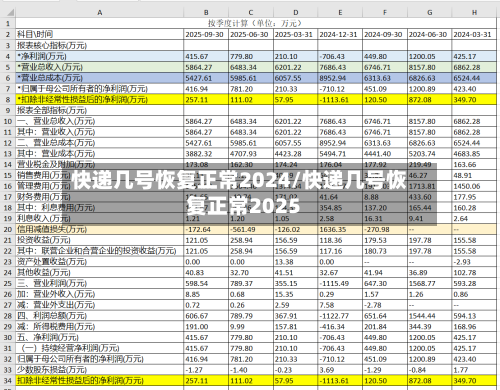Click the 102.78 other income value
The height and width of the screenshot is (390, 500).
point(464,272)
